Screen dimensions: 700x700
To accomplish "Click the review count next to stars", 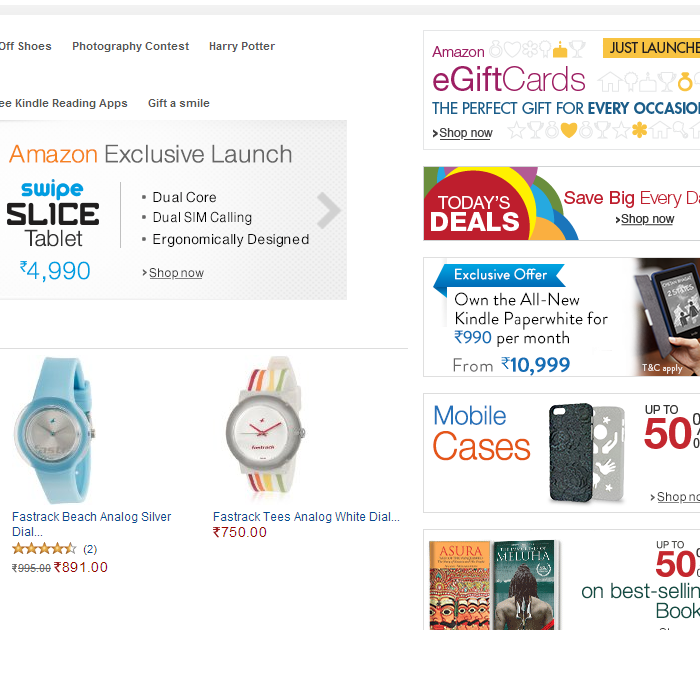I will (x=90, y=549).
